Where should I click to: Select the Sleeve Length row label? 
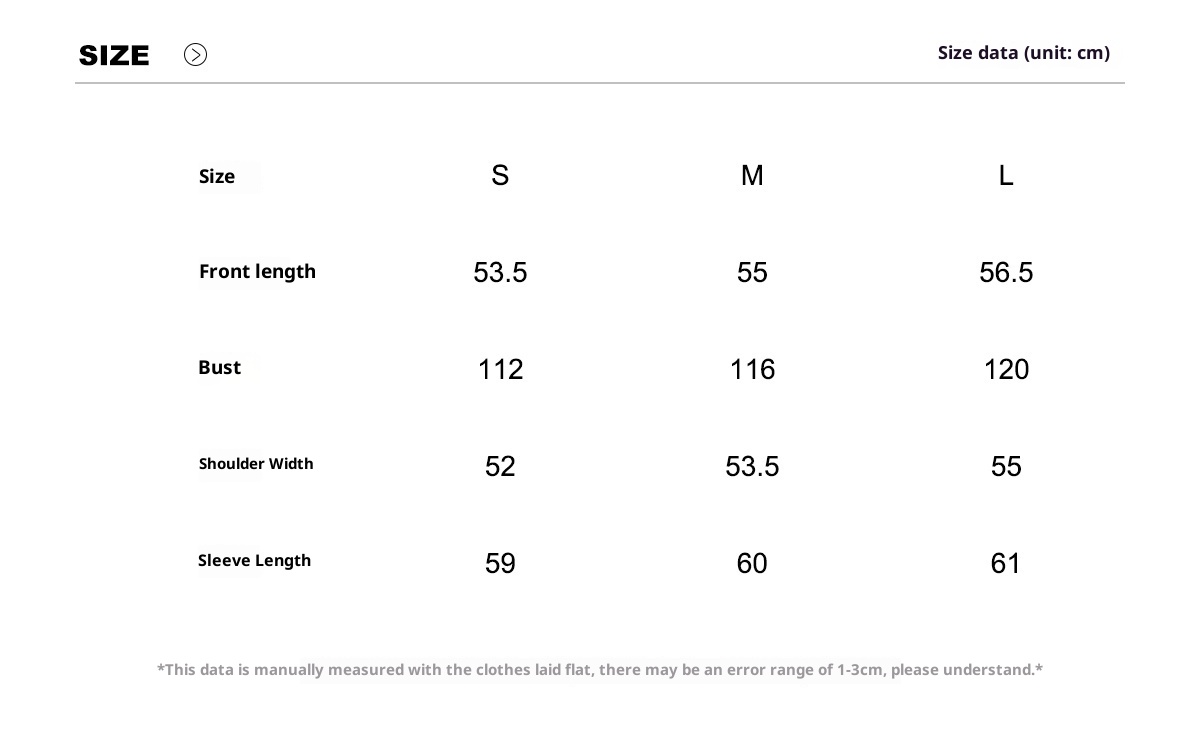[254, 561]
